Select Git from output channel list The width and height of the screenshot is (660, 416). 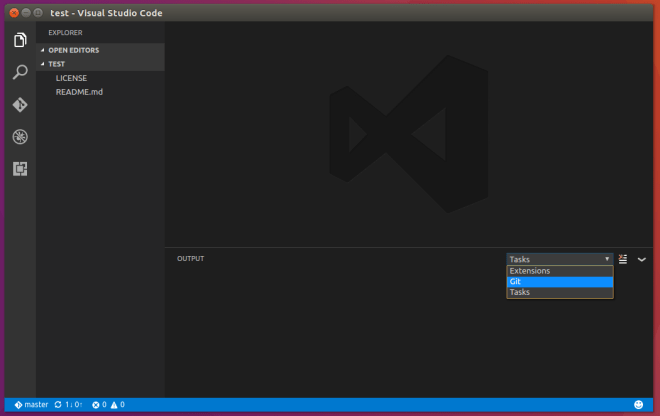coord(559,282)
